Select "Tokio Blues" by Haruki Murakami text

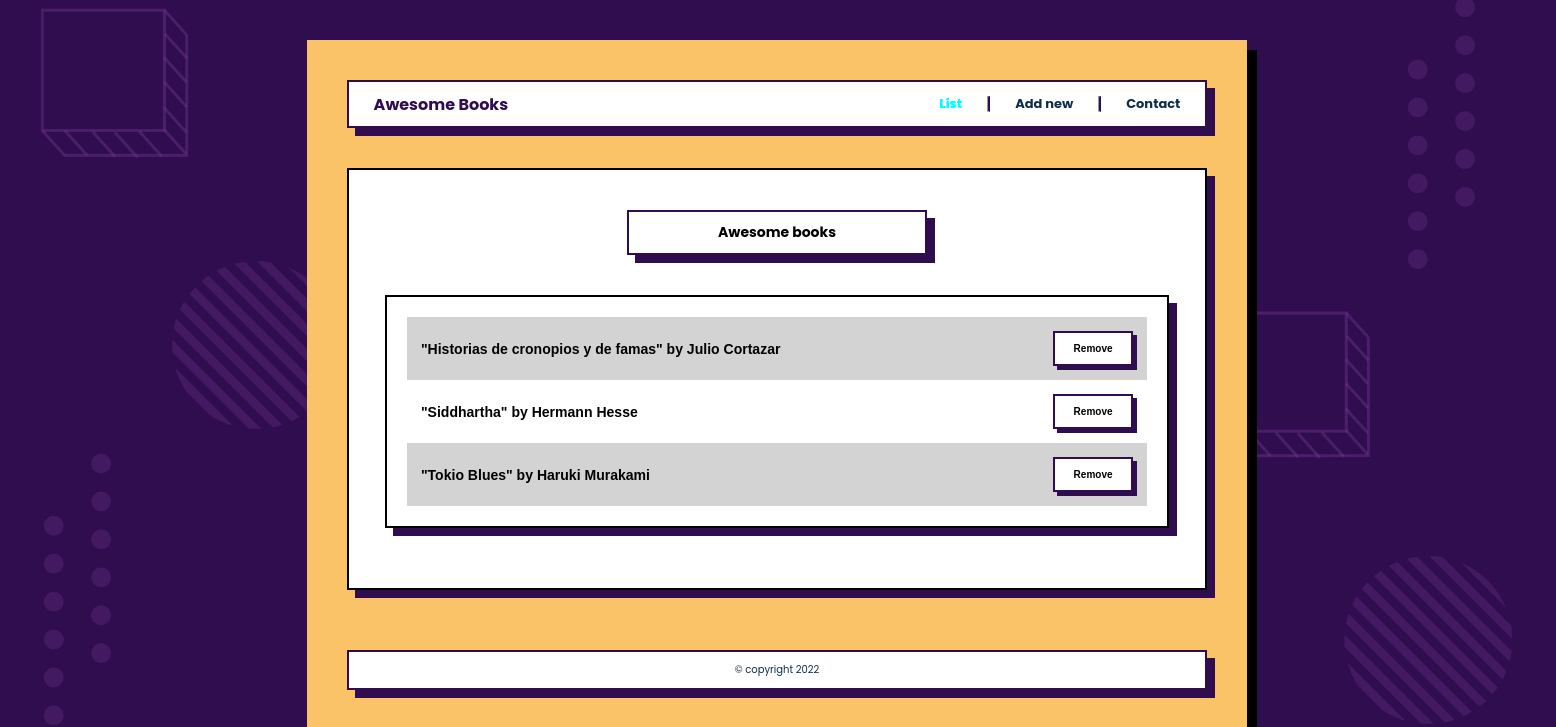click(535, 475)
